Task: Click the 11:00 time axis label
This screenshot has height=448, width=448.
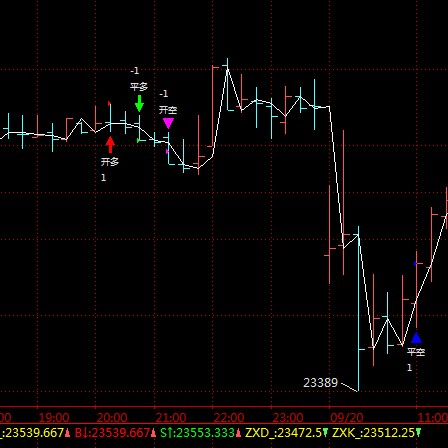Action: pyautogui.click(x=433, y=417)
